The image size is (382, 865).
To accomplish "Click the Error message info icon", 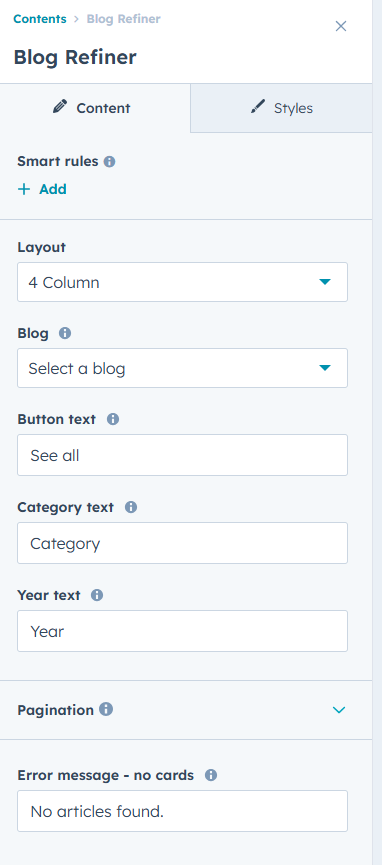I will pyautogui.click(x=211, y=775).
